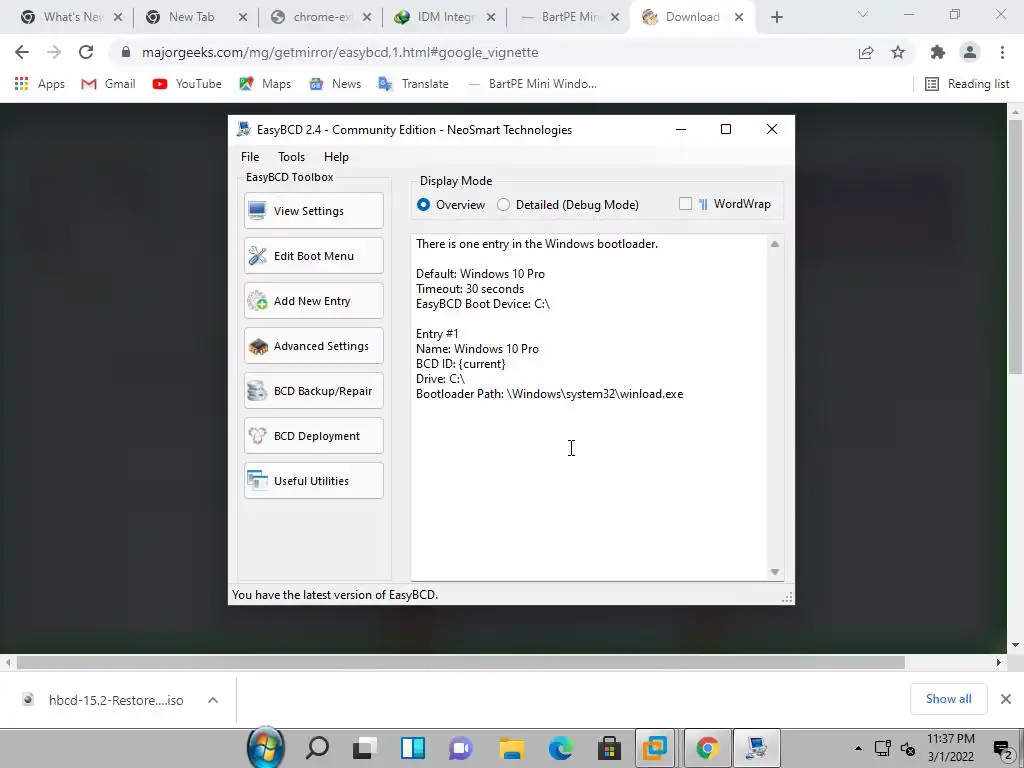
Task: Open Useful Utilities section
Action: tap(313, 481)
